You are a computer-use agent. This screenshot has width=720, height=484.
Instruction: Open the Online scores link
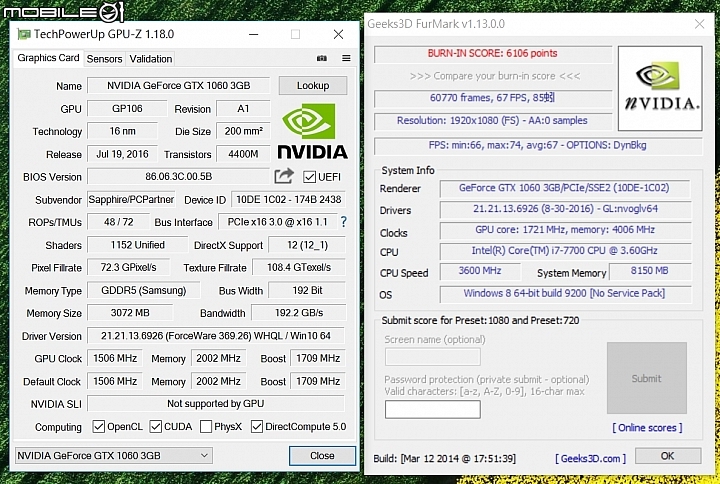(x=647, y=428)
